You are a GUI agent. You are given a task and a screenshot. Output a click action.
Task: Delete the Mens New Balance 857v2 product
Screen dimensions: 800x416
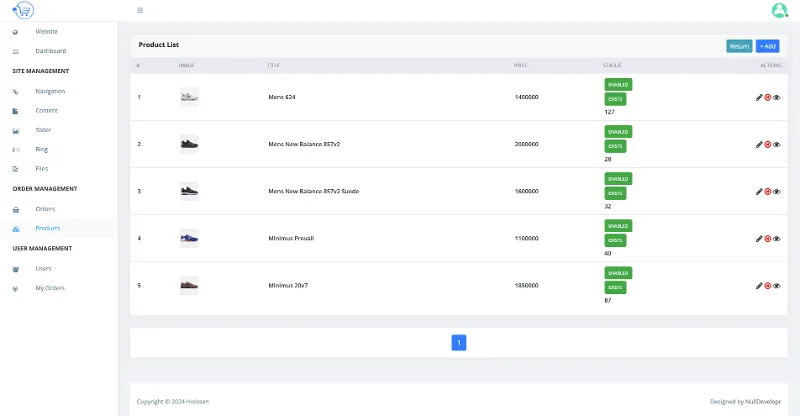(768, 144)
